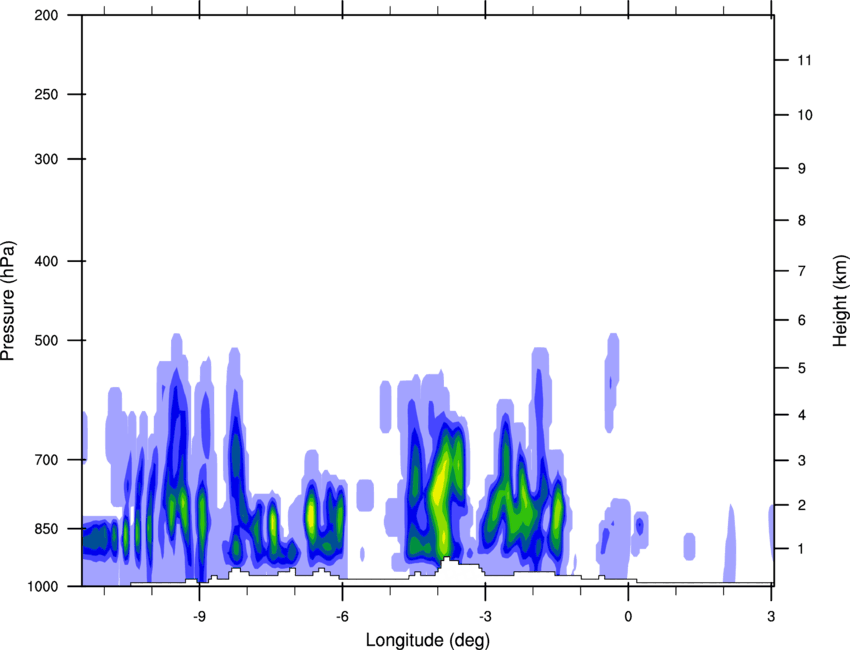Click the -3 longitude tick label

pos(485,616)
